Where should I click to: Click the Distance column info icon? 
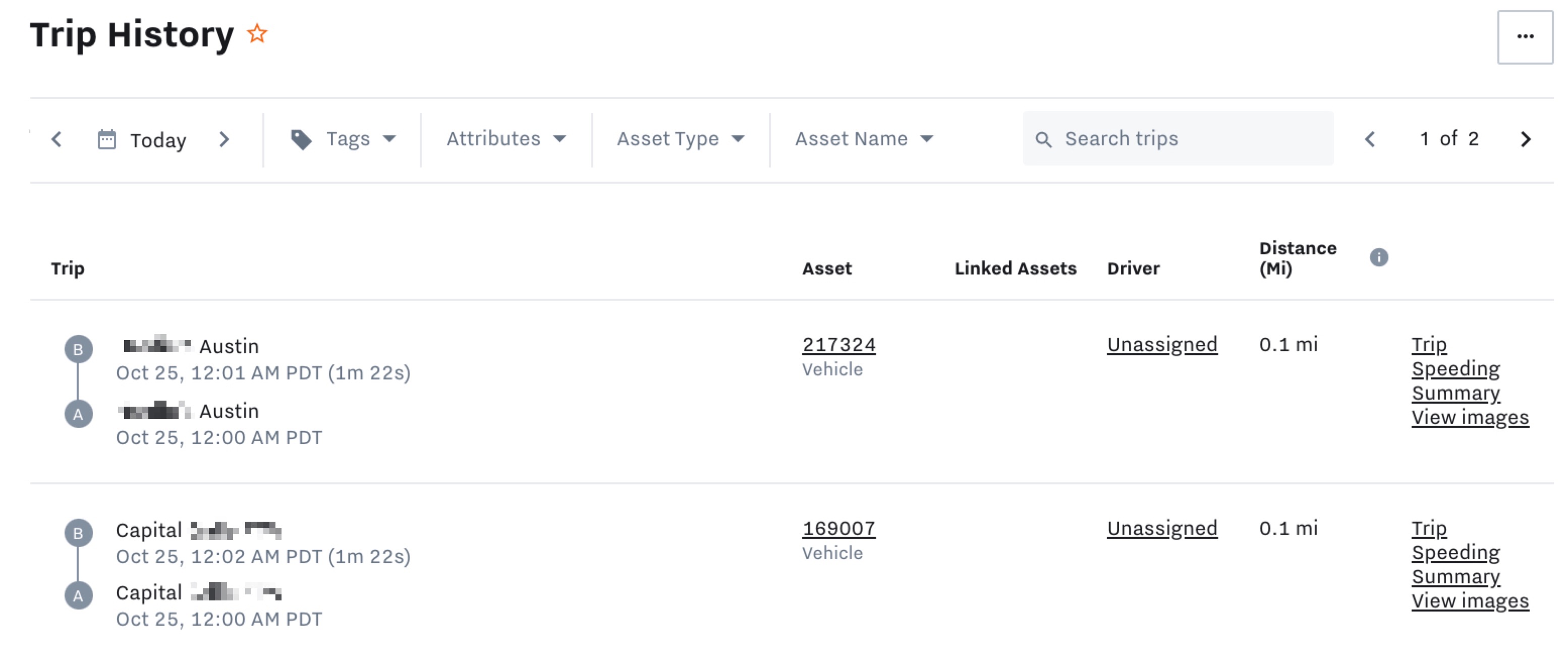pos(1379,257)
